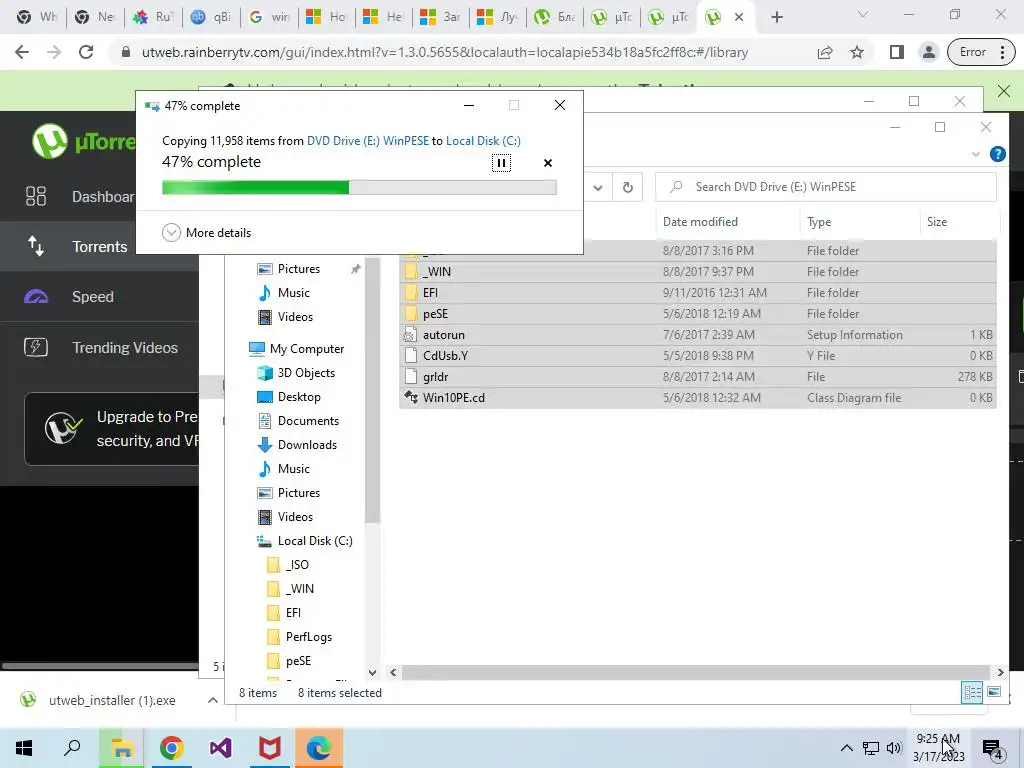Viewport: 1024px width, 768px height.
Task: Switch to details view layout
Action: pos(972,692)
